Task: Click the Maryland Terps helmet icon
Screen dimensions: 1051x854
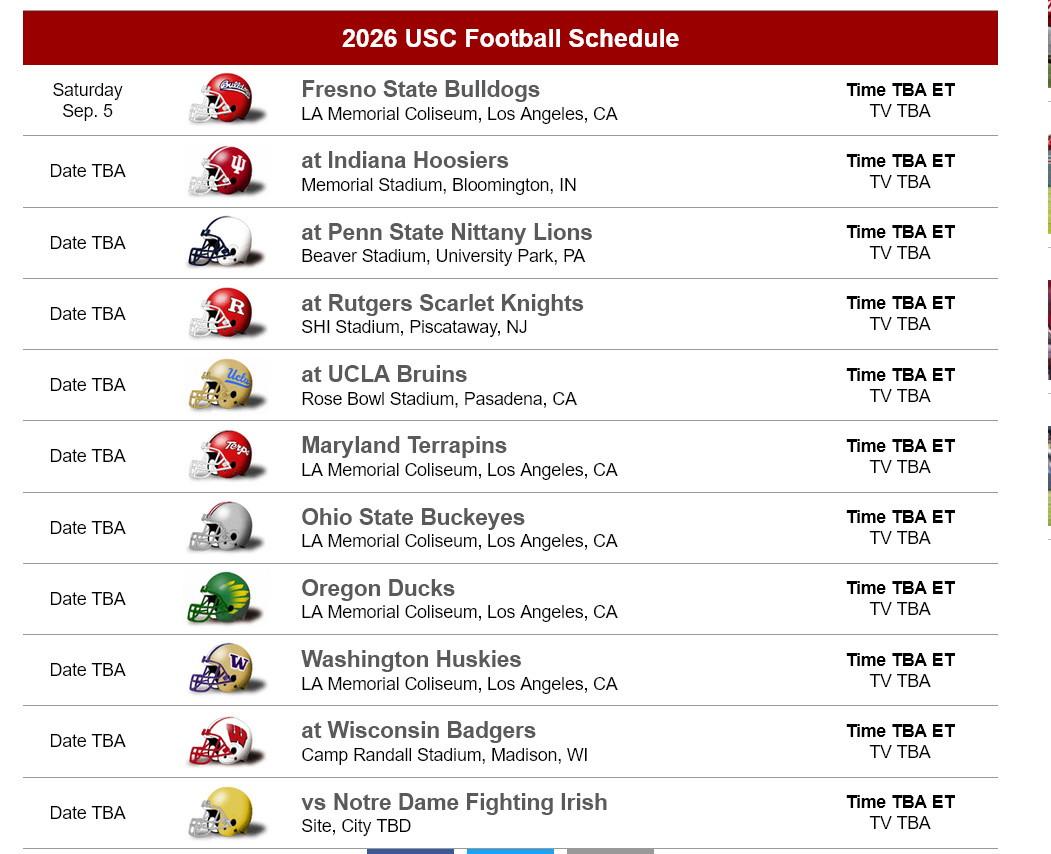Action: tap(227, 456)
